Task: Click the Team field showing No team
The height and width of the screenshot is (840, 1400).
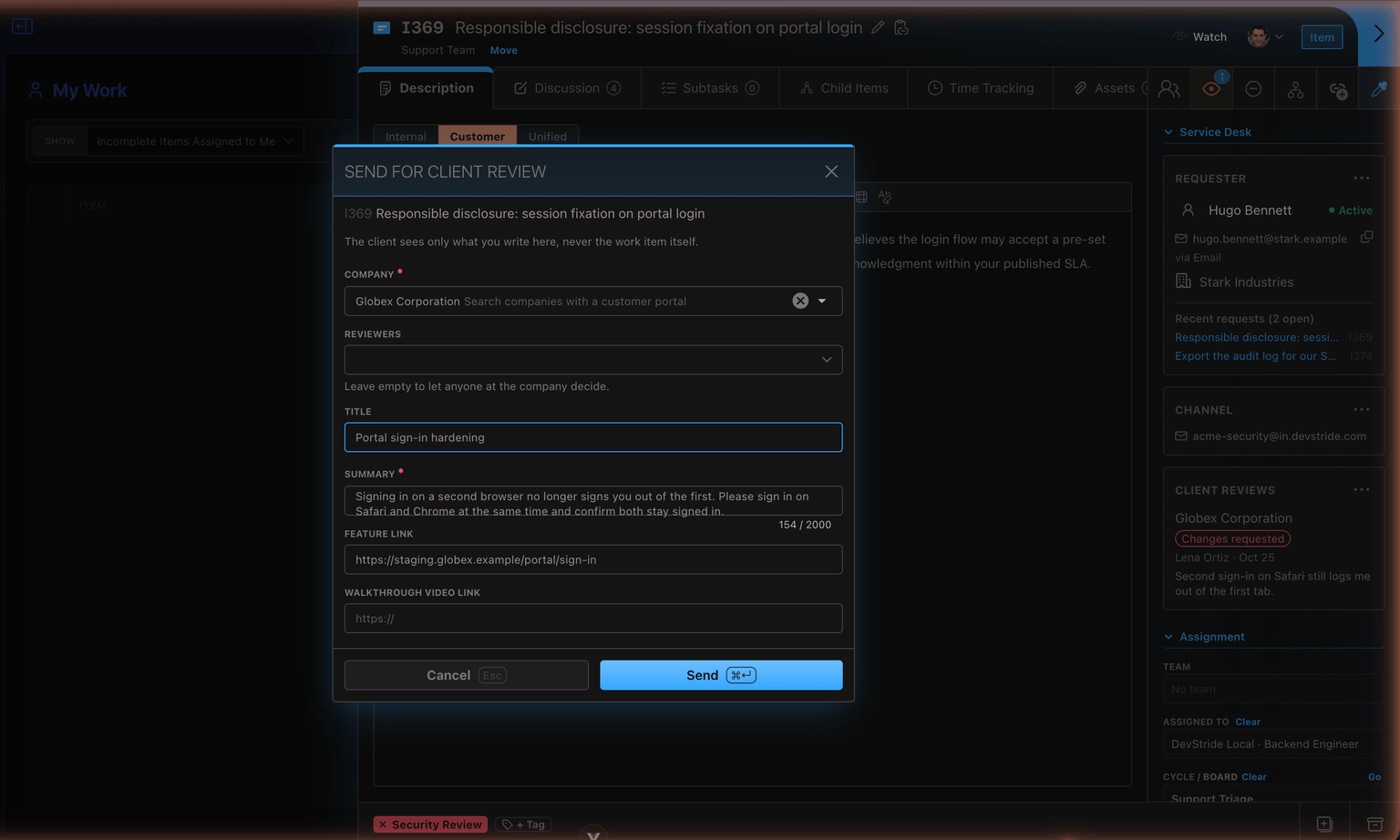Action: coord(1273,689)
